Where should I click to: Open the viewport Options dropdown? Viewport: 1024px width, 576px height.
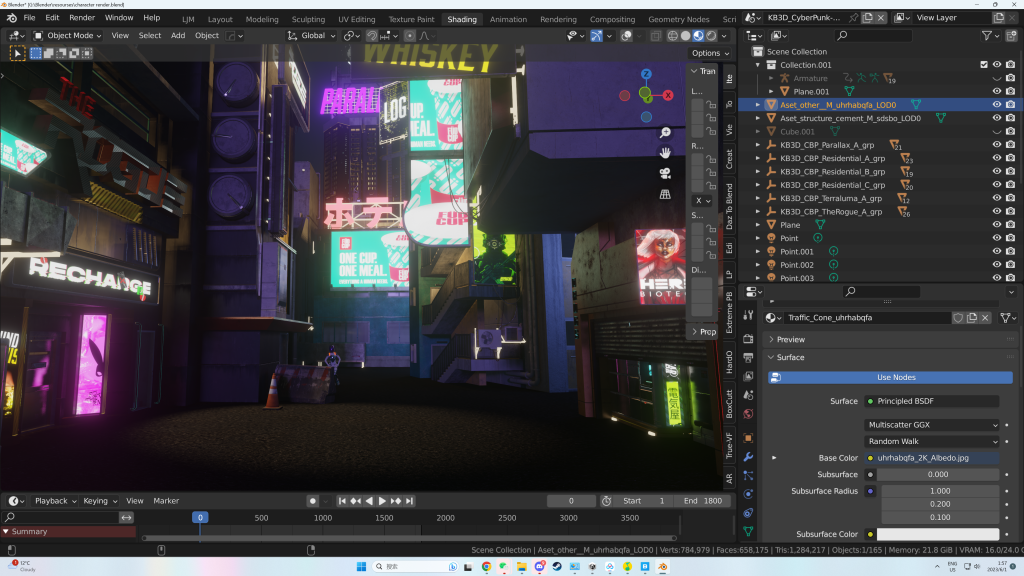[x=711, y=53]
